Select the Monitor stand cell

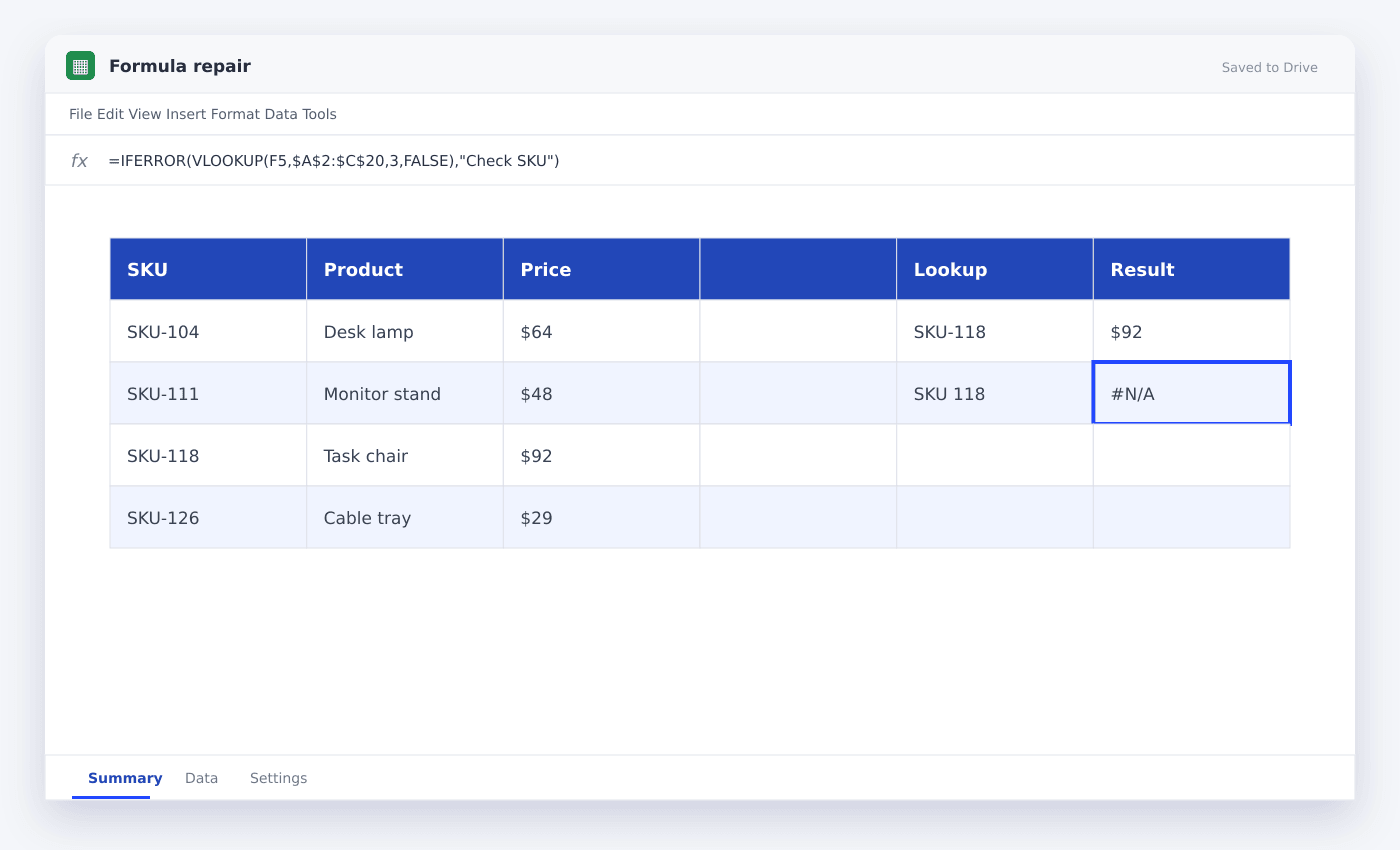[405, 393]
